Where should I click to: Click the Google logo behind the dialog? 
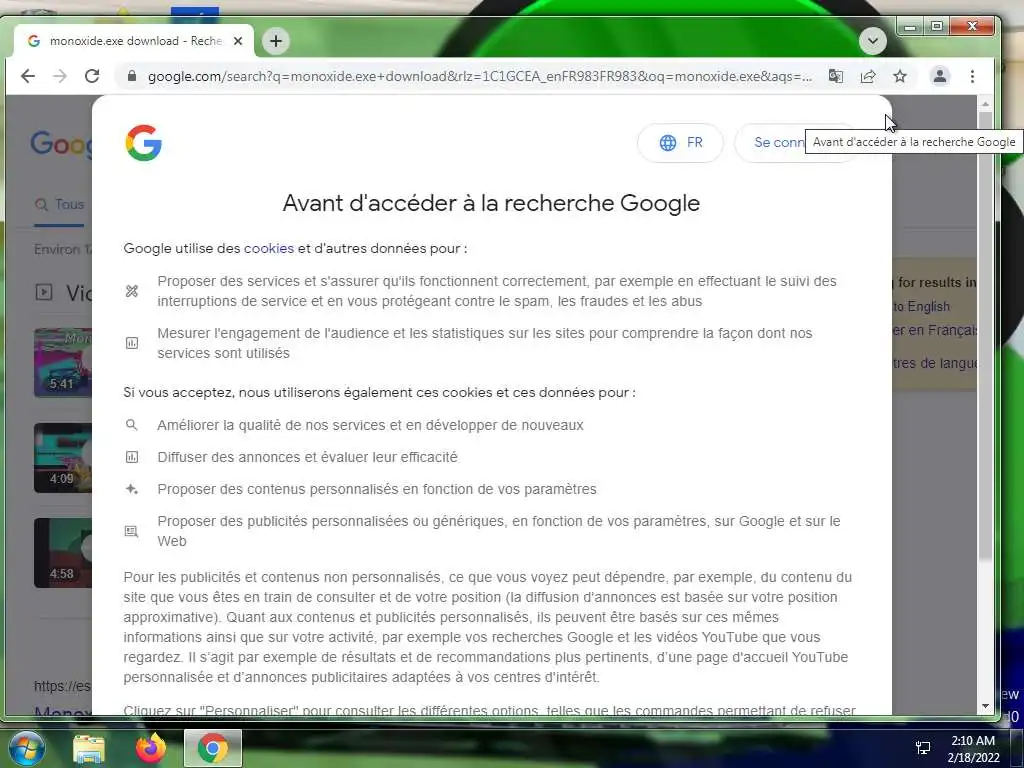61,144
